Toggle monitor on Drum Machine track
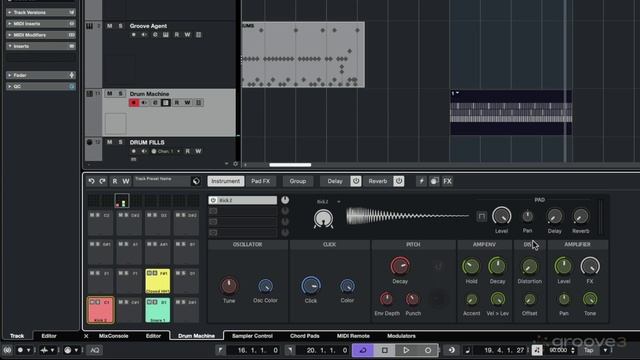 tap(144, 102)
